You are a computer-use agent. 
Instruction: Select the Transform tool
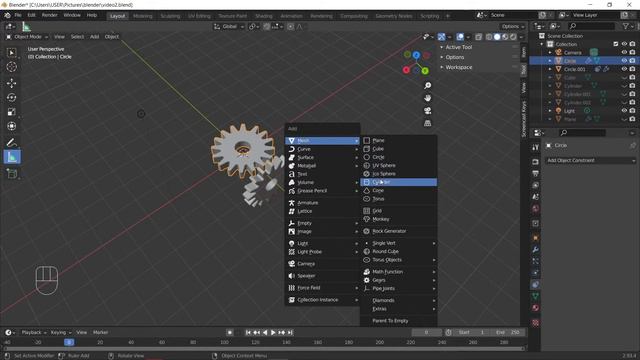click(11, 126)
